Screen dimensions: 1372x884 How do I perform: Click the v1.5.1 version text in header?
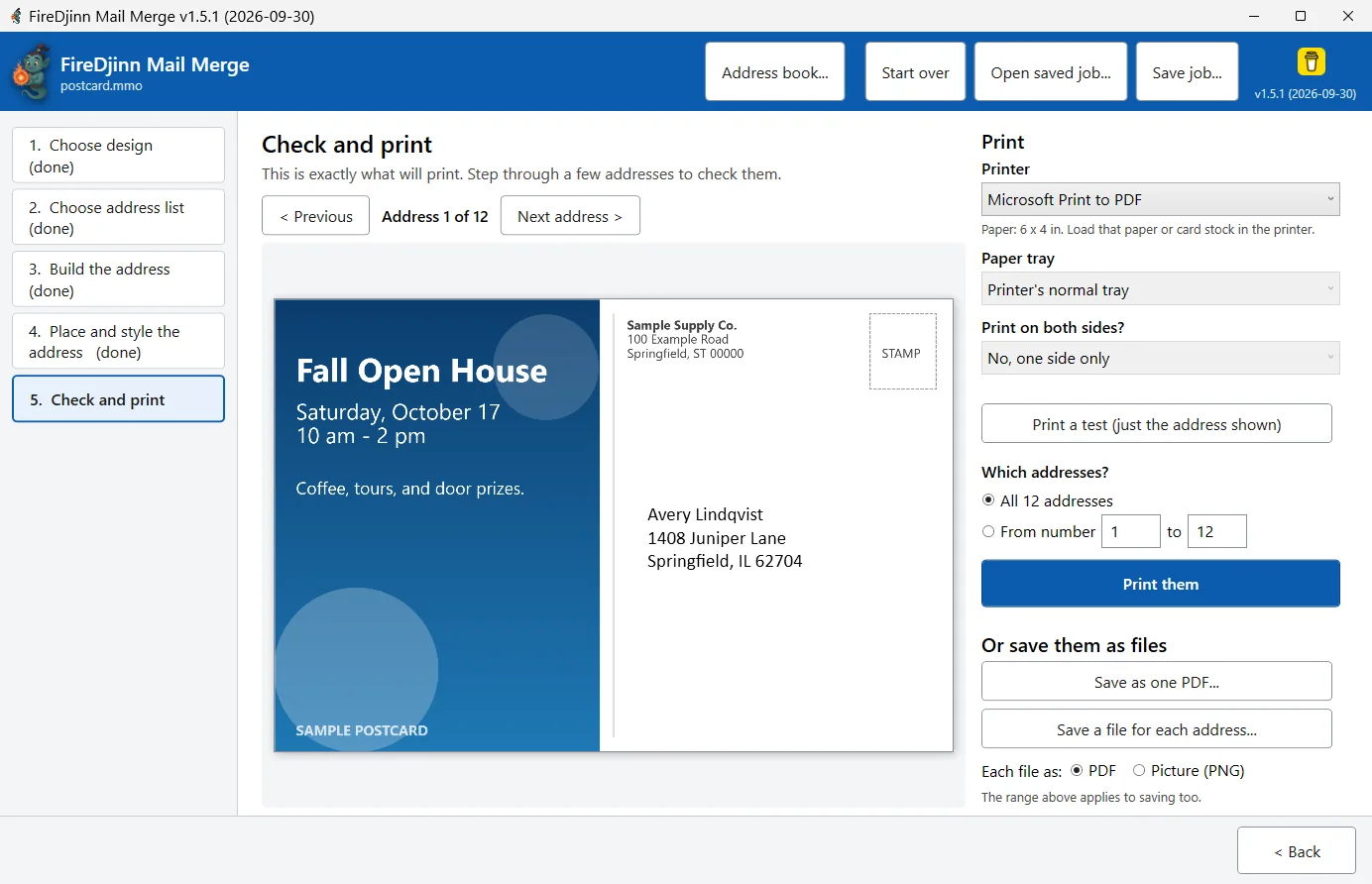[x=1305, y=93]
